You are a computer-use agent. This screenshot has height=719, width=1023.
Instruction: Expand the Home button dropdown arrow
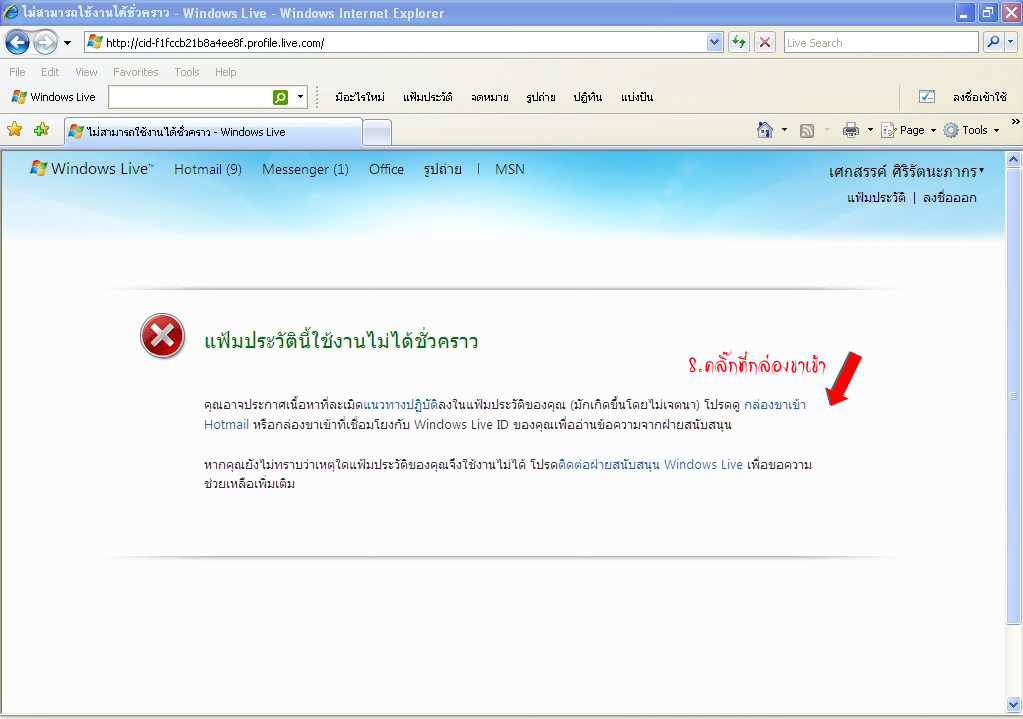(784, 130)
